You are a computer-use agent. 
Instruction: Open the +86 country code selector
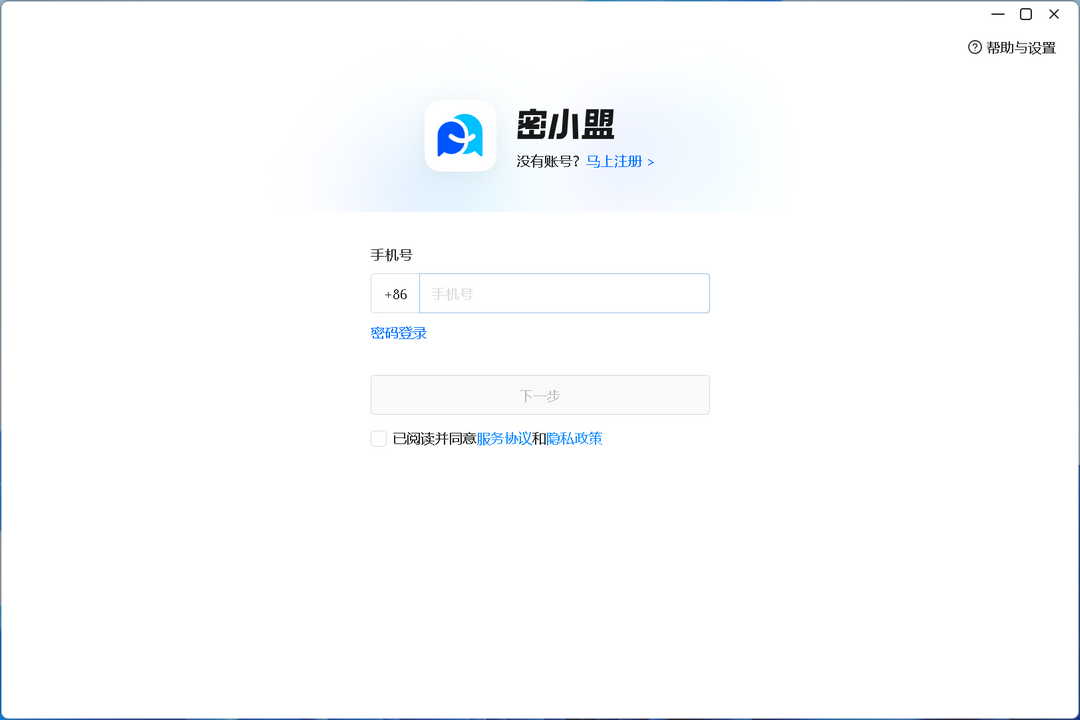pyautogui.click(x=395, y=293)
